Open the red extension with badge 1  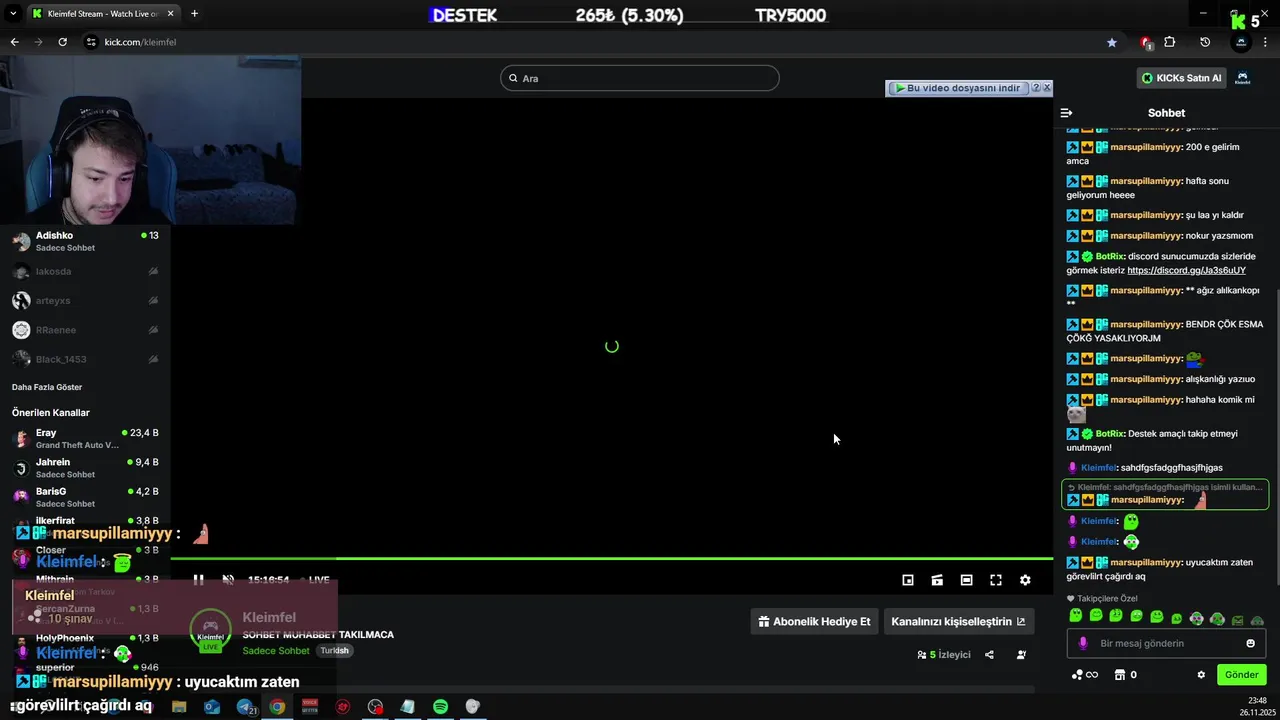[1146, 42]
